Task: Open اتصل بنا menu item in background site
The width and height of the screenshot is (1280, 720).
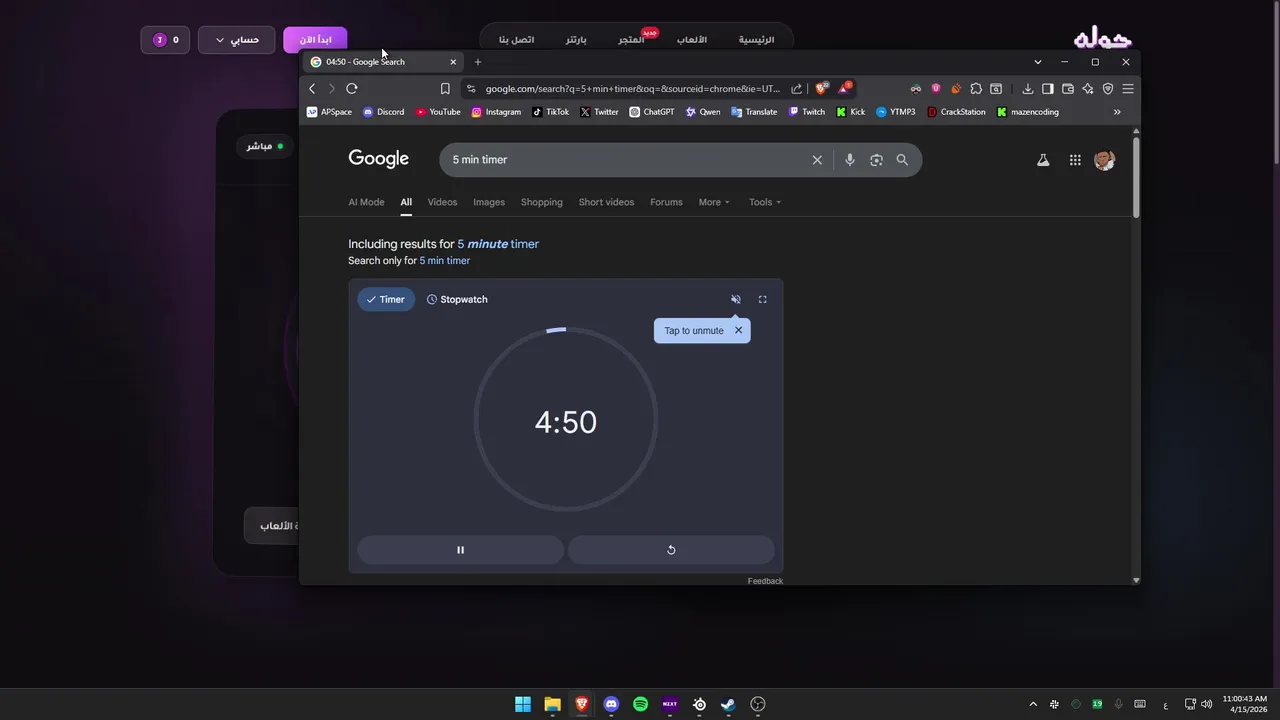Action: pos(517,40)
